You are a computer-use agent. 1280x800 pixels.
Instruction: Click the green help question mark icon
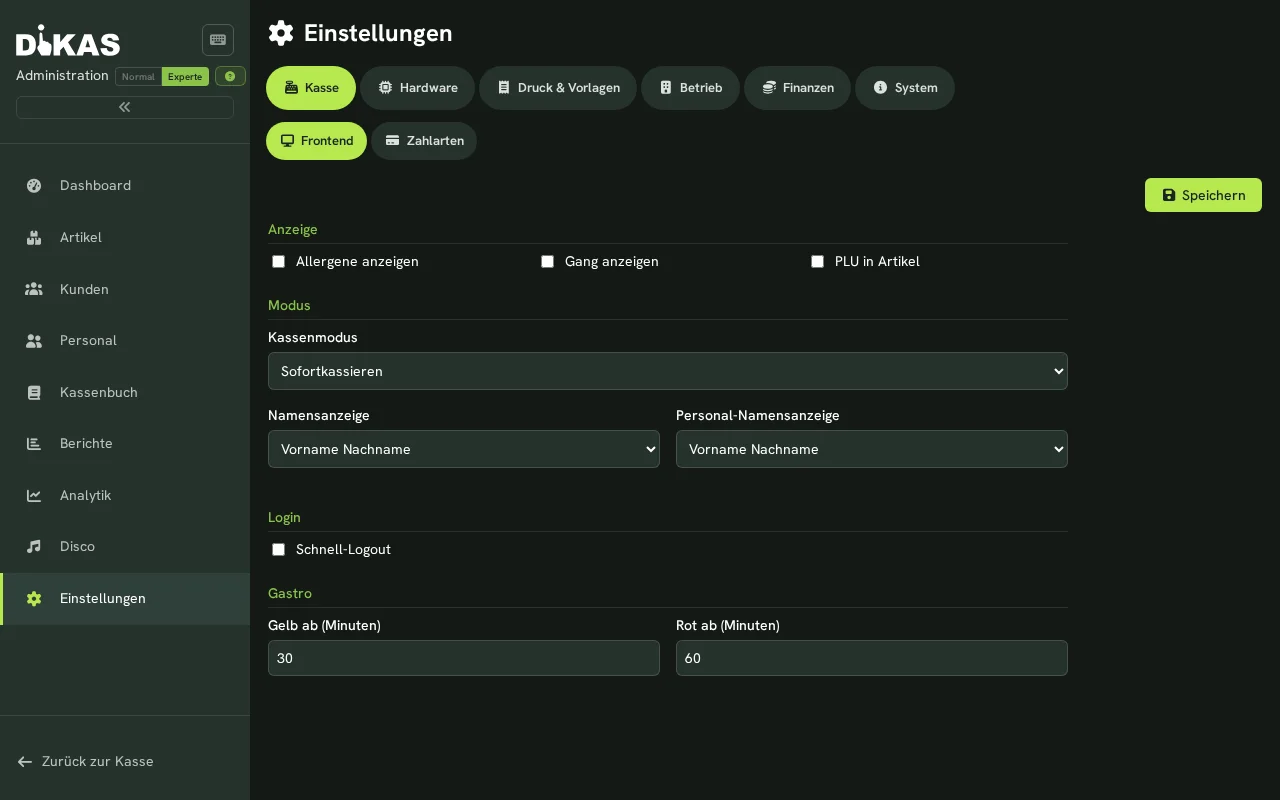[x=230, y=76]
